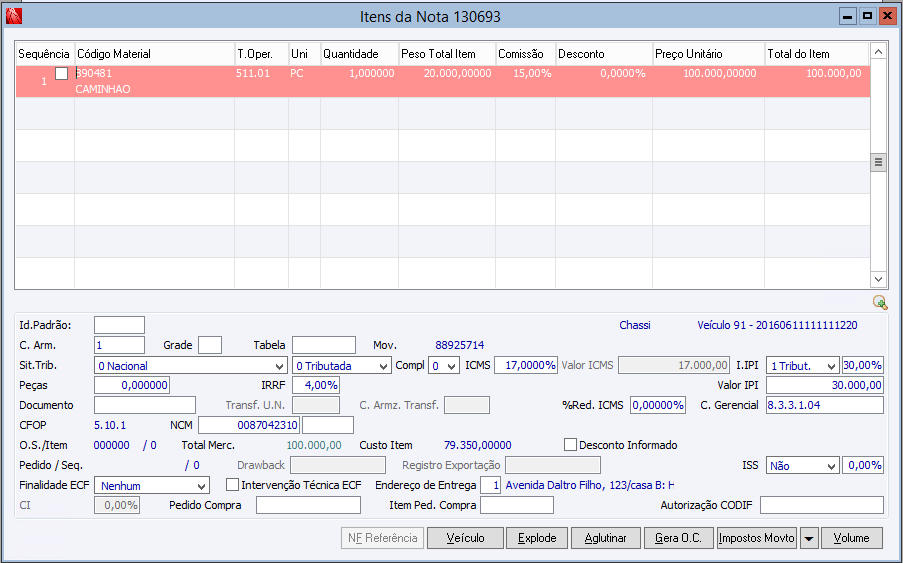Click the arrow beside Impostos Movto button
Image resolution: width=903 pixels, height=563 pixels.
tap(808, 538)
